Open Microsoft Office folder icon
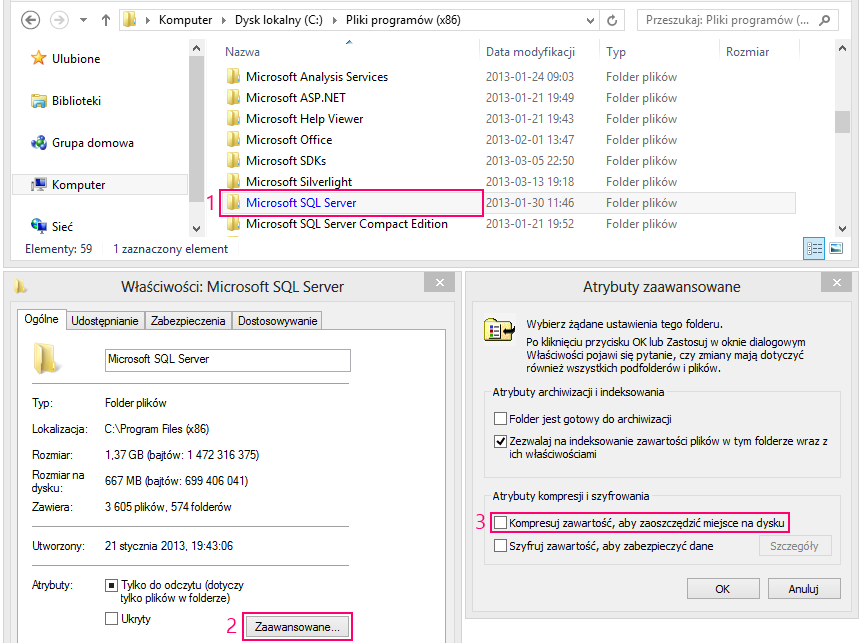The height and width of the screenshot is (643, 861). click(234, 140)
